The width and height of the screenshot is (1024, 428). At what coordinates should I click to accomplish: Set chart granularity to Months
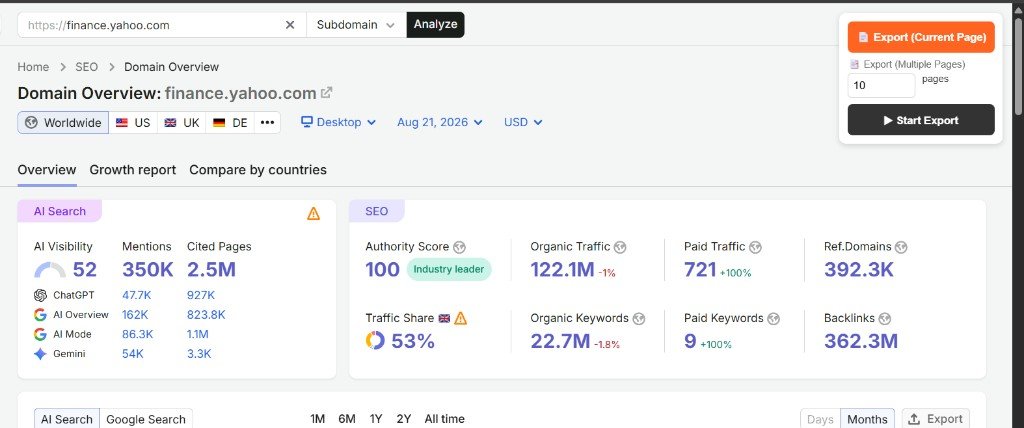pyautogui.click(x=867, y=419)
